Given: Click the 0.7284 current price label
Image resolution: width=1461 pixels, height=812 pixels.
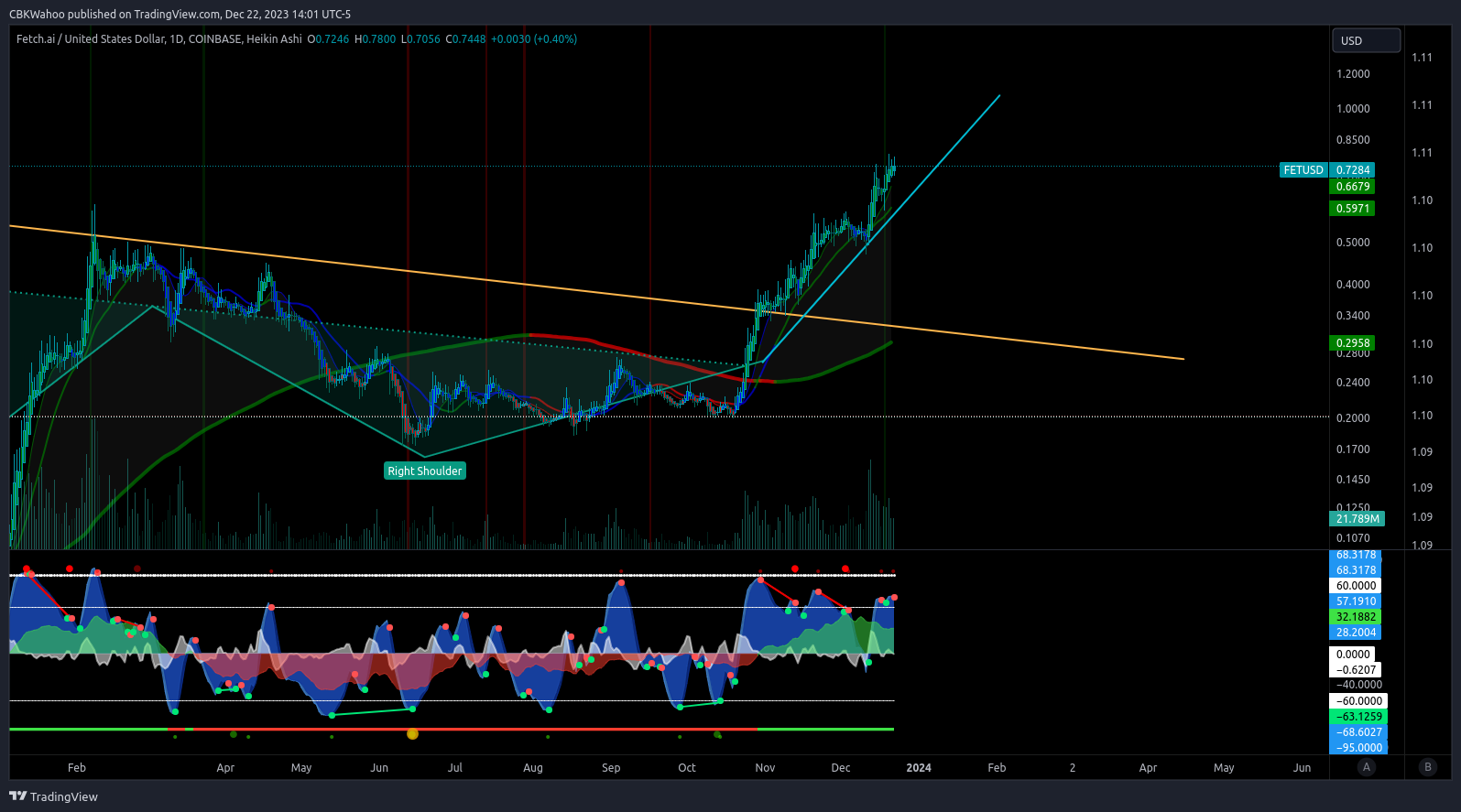Looking at the screenshot, I should pos(1353,170).
